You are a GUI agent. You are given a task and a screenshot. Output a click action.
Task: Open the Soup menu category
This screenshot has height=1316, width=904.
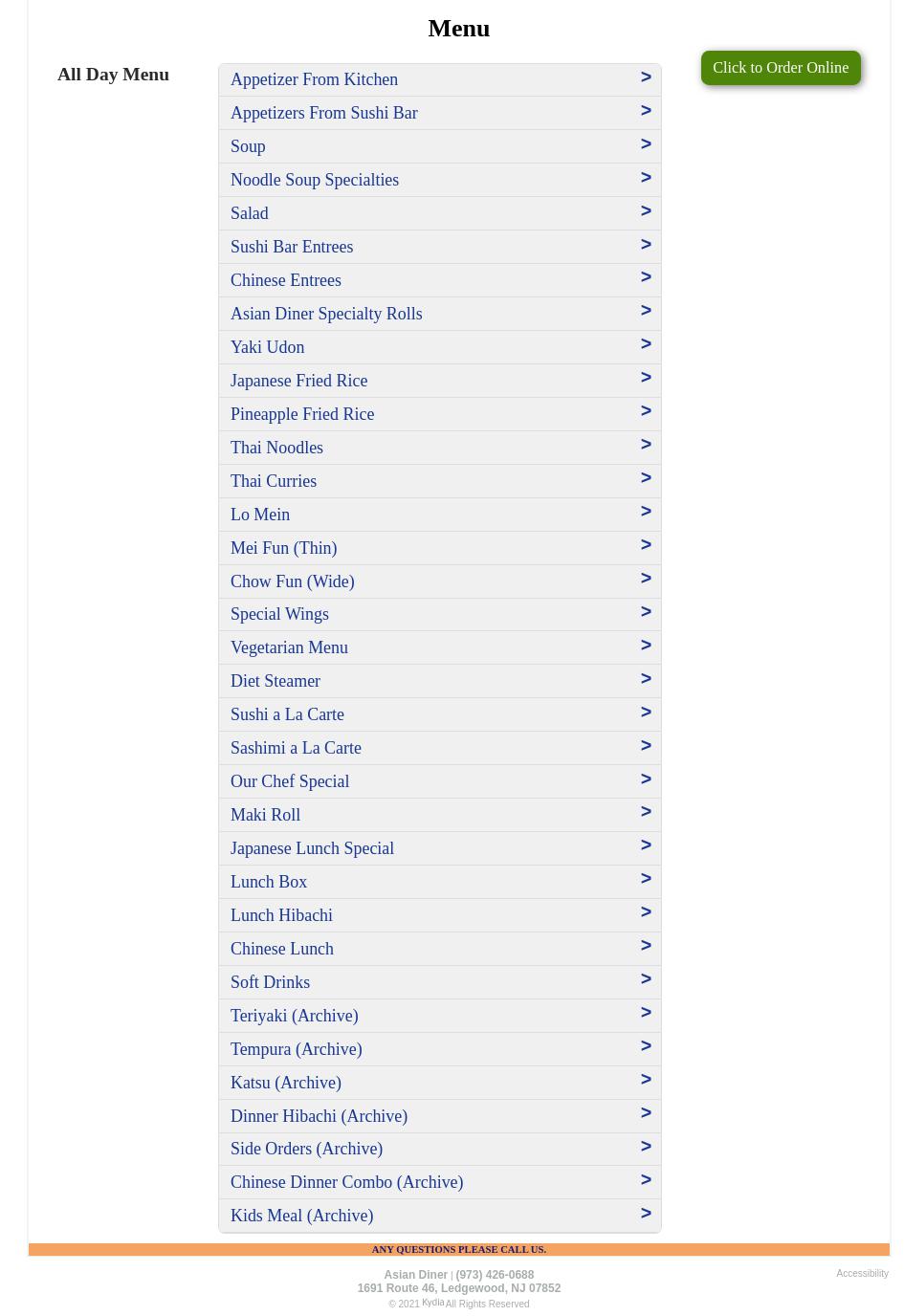coord(248,146)
